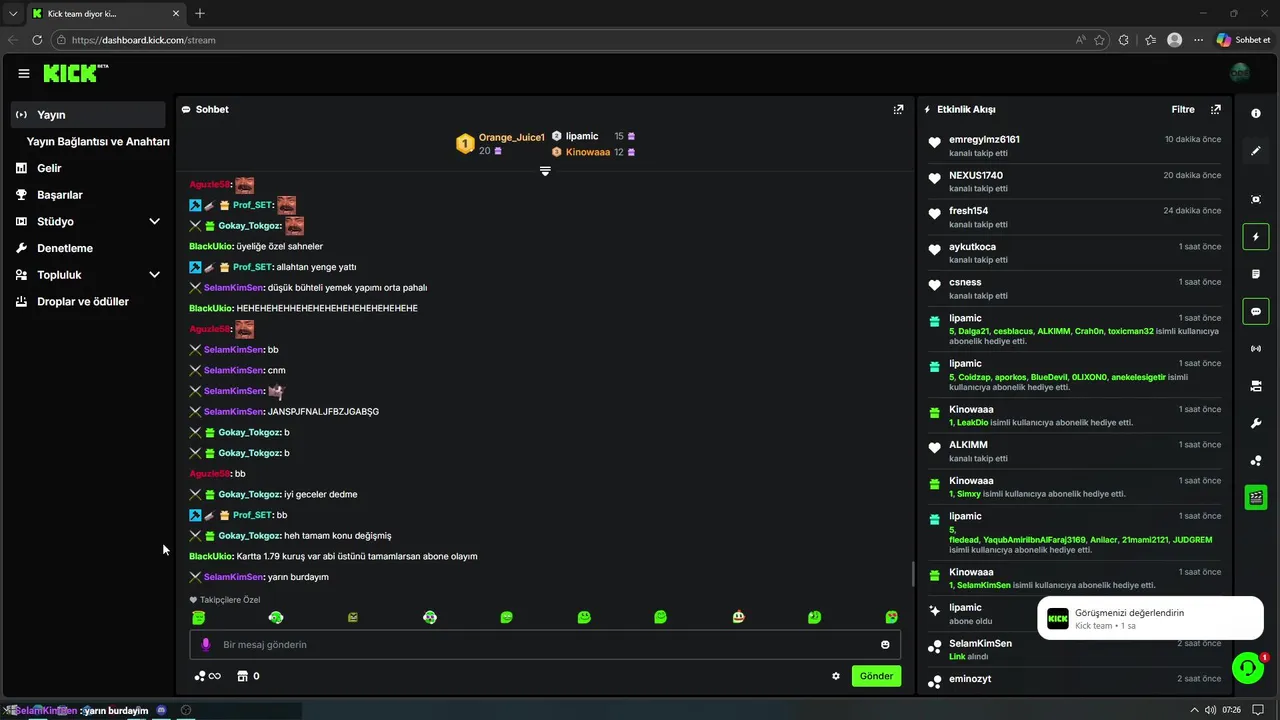Click the fresh154 activity entry
Image resolution: width=1280 pixels, height=720 pixels.
coord(1075,218)
